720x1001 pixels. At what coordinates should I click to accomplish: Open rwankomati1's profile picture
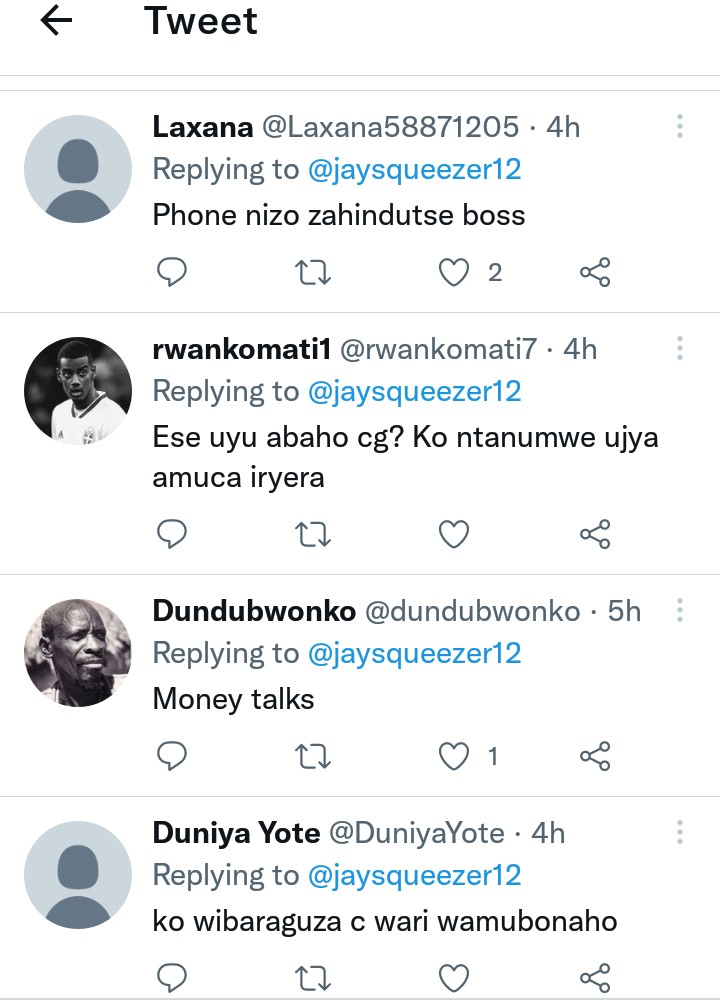click(x=78, y=390)
